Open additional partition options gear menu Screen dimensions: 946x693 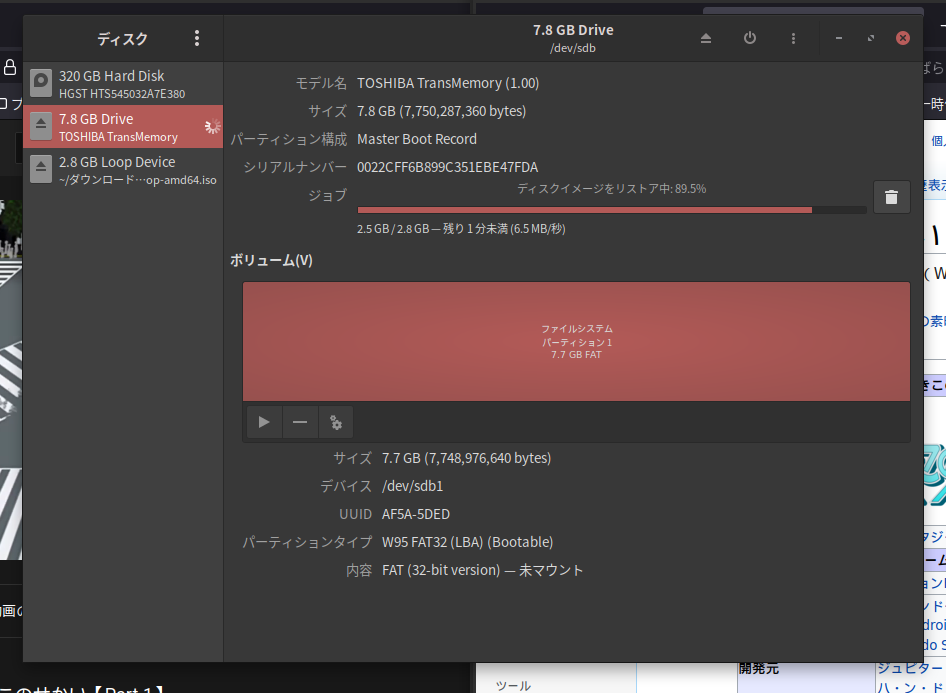[x=336, y=423]
